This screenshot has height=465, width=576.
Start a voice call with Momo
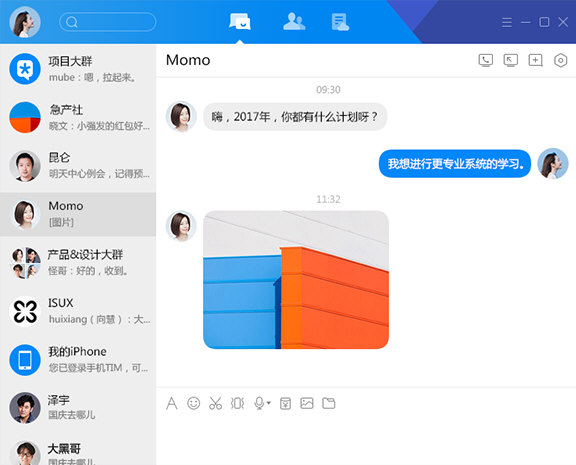pyautogui.click(x=486, y=60)
